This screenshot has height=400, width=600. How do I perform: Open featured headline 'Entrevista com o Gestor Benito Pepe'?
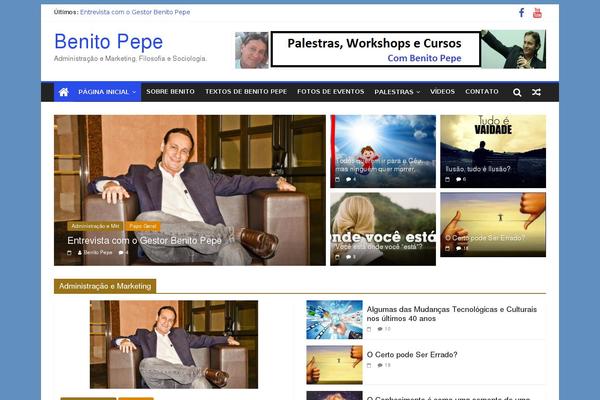[x=144, y=240]
